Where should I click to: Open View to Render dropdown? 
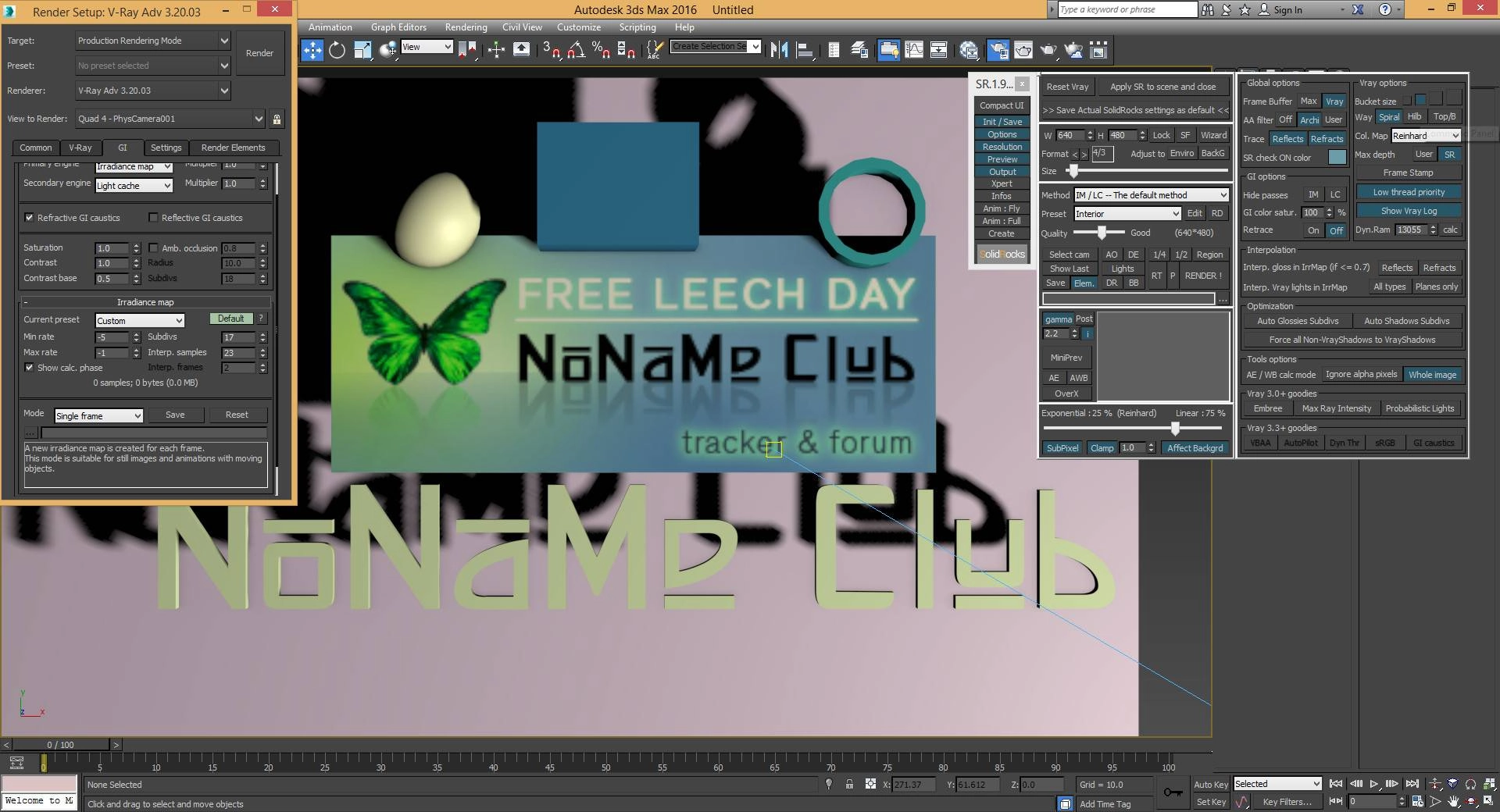(170, 119)
